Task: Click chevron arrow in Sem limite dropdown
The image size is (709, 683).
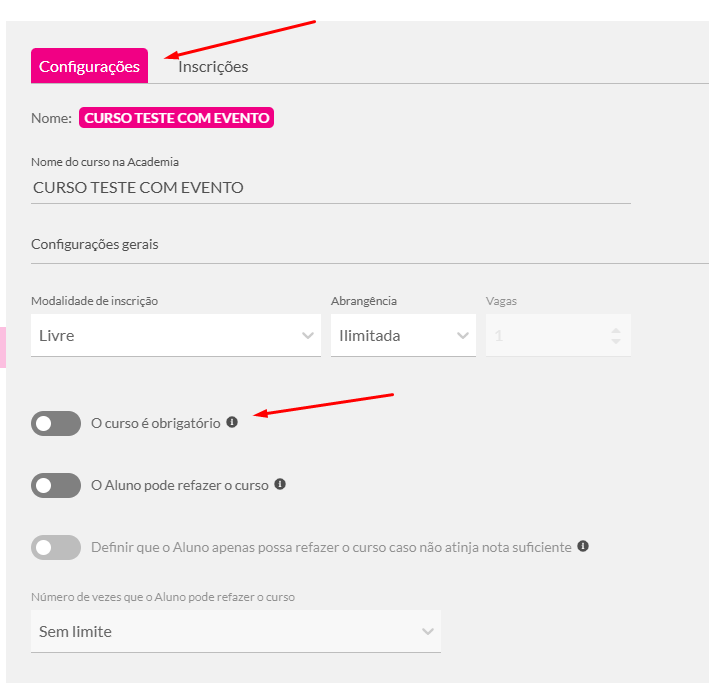Action: pos(428,631)
